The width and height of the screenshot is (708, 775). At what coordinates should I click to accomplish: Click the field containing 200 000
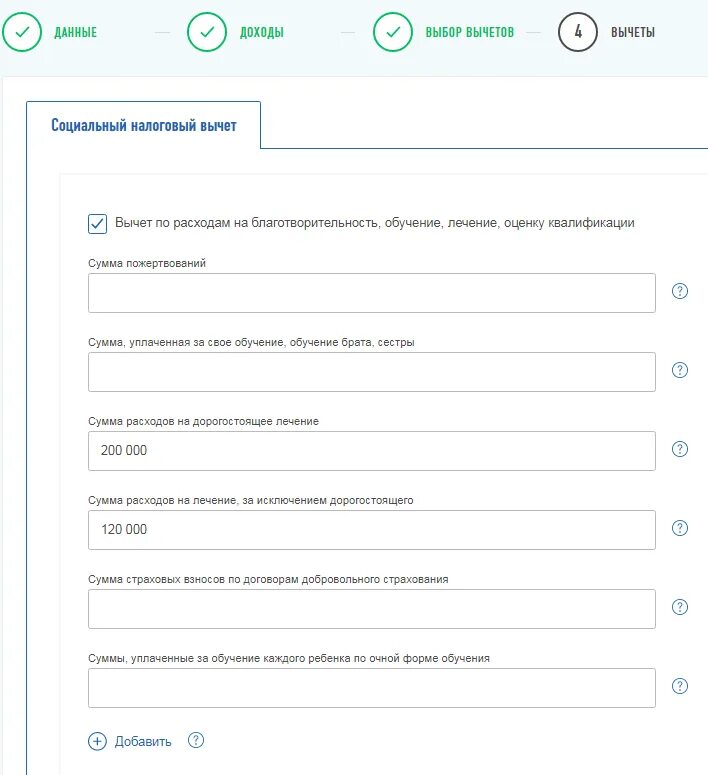(x=372, y=451)
